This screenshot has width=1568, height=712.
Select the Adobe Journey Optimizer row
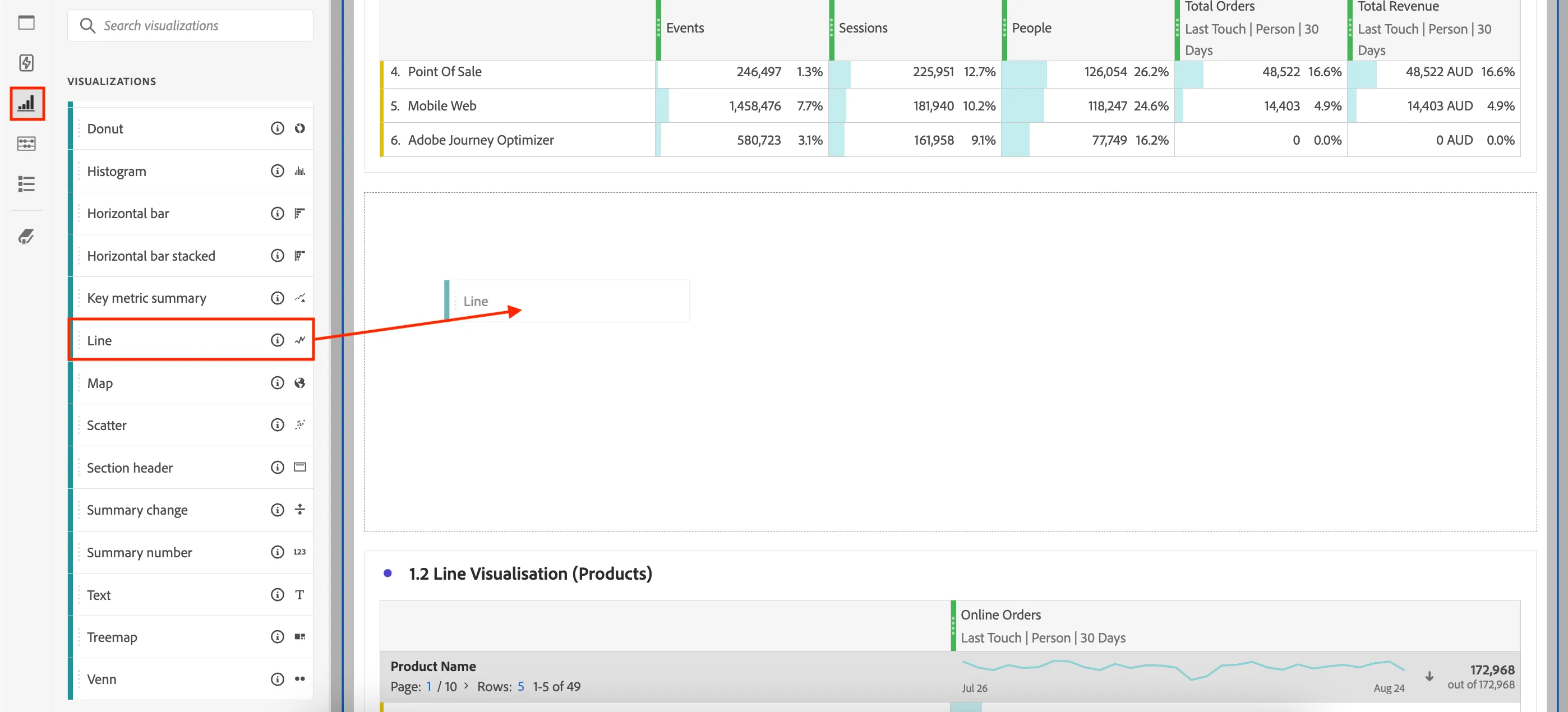point(949,140)
